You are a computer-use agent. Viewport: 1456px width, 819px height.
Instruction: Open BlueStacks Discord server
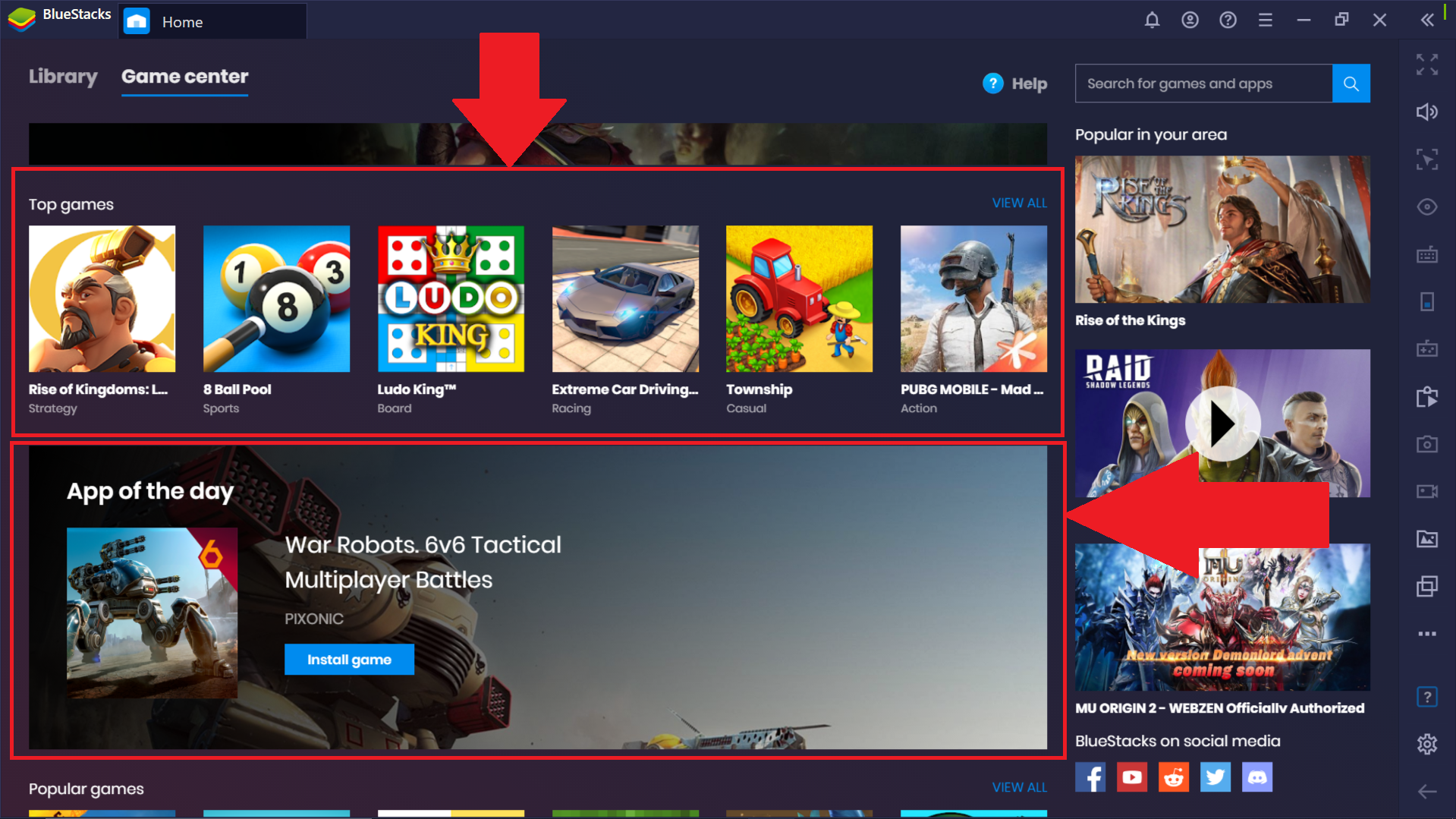click(1257, 777)
